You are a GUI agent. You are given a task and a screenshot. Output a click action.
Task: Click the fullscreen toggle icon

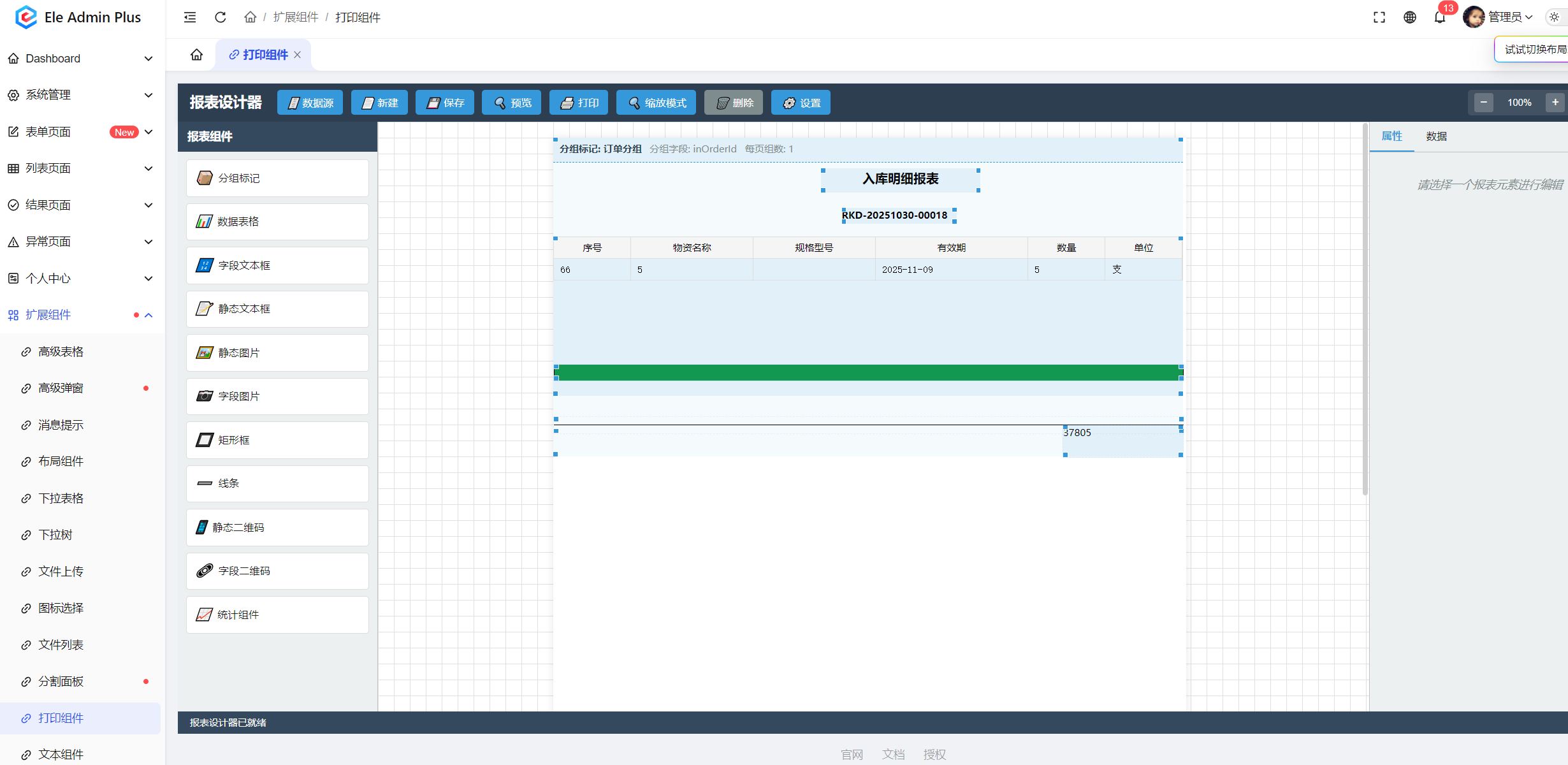tap(1379, 17)
